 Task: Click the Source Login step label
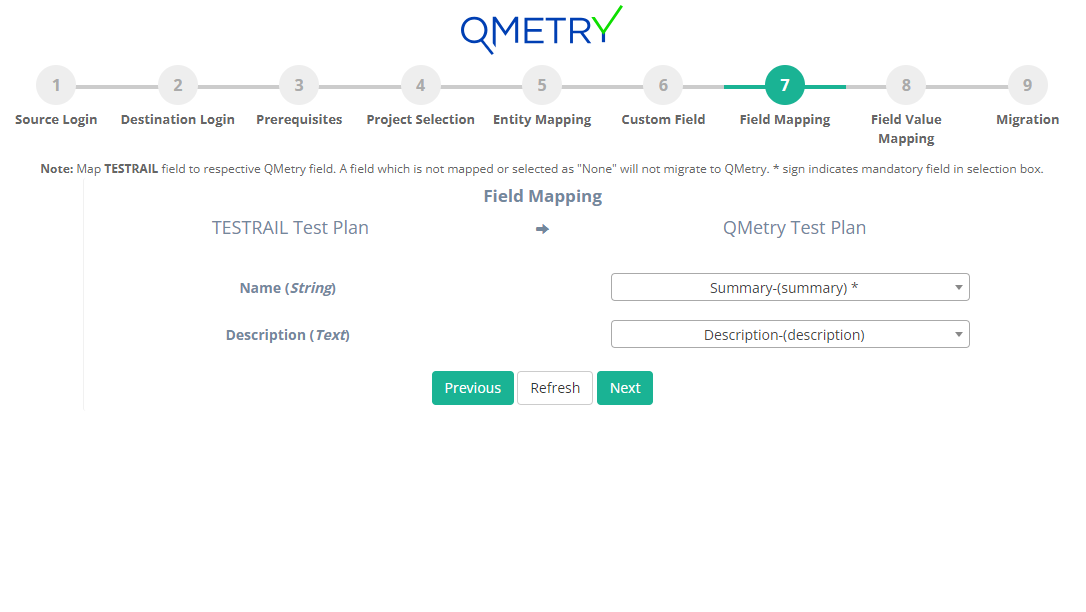tap(56, 119)
